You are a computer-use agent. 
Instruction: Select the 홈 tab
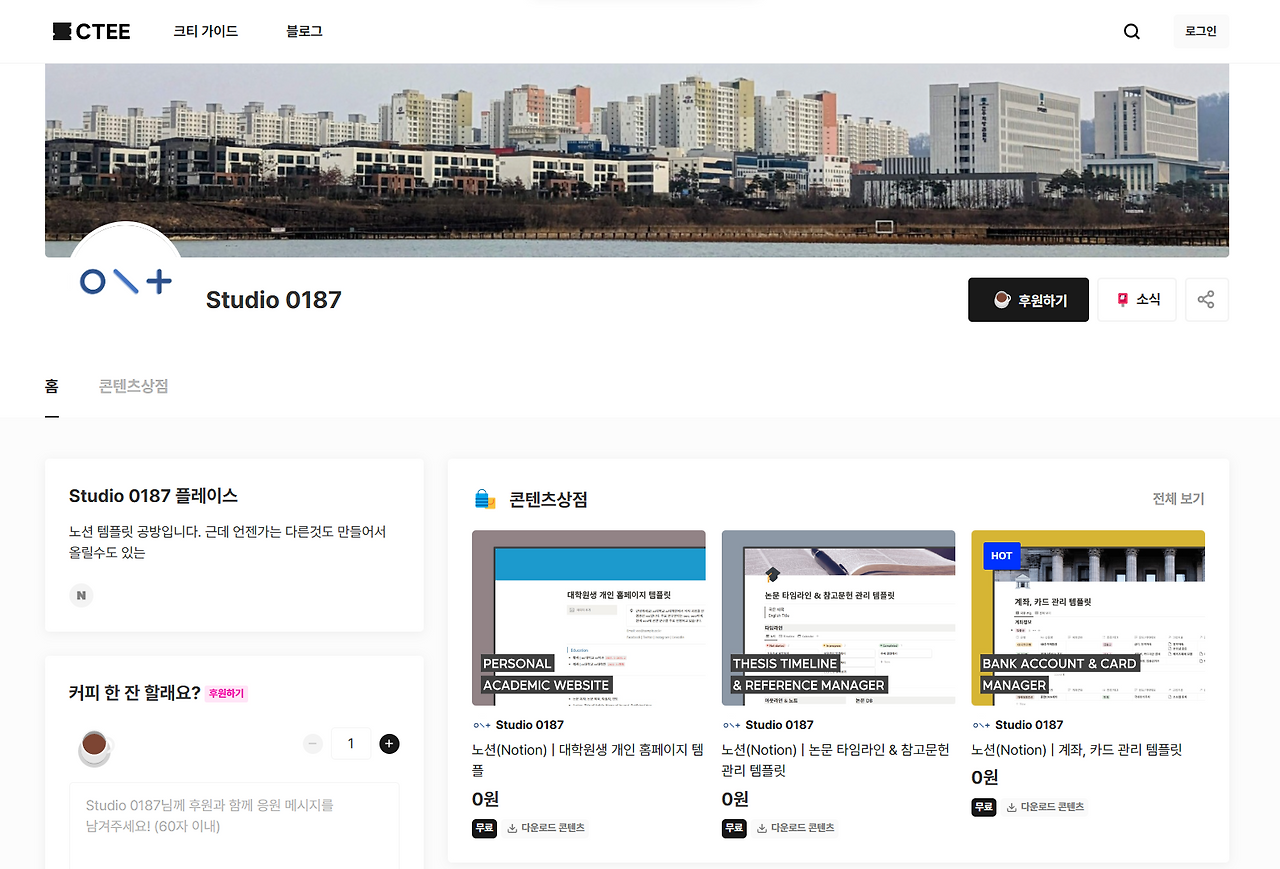(x=52, y=386)
